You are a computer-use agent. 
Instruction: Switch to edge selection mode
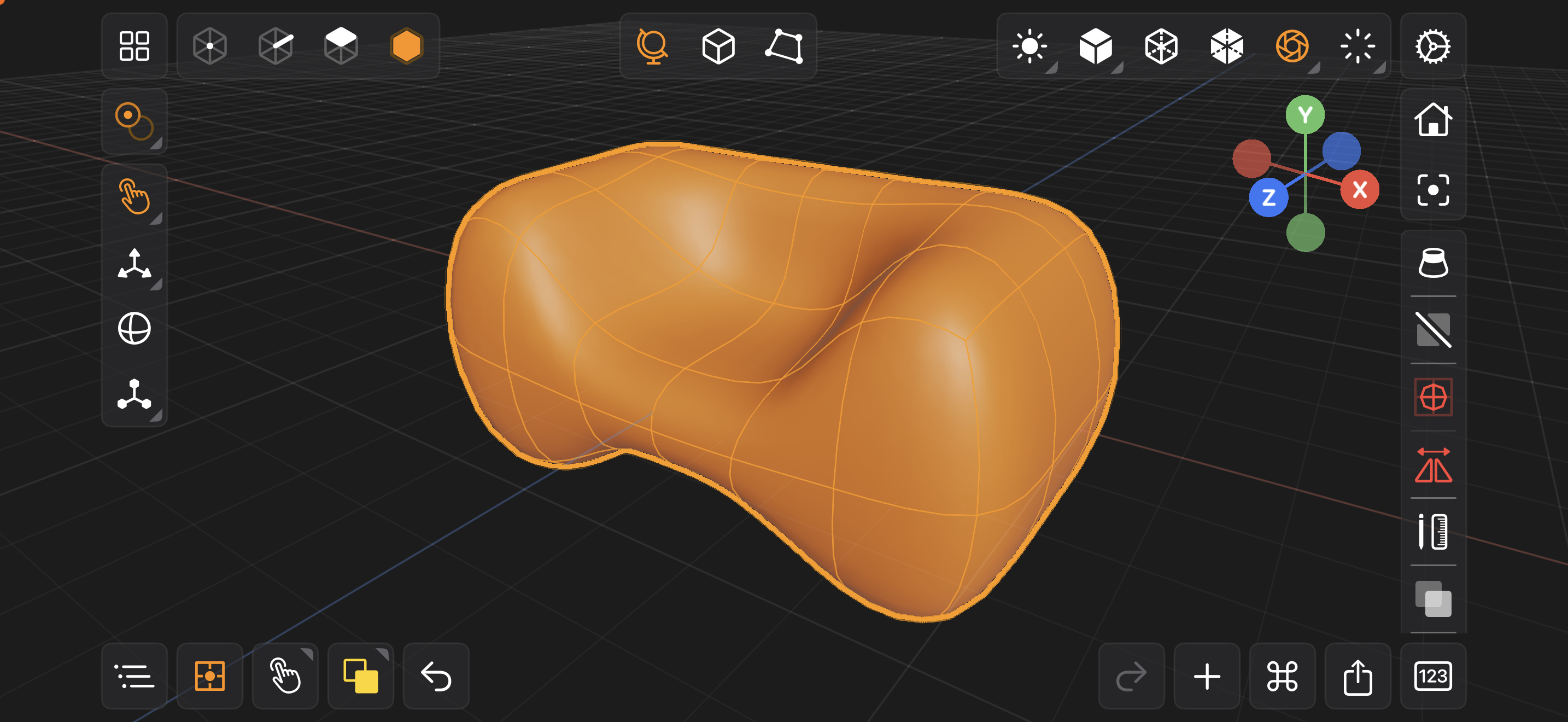pos(276,46)
